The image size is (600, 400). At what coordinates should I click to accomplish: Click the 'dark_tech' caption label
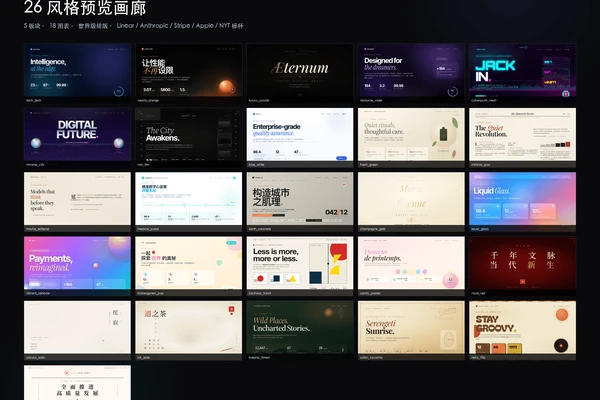click(33, 101)
